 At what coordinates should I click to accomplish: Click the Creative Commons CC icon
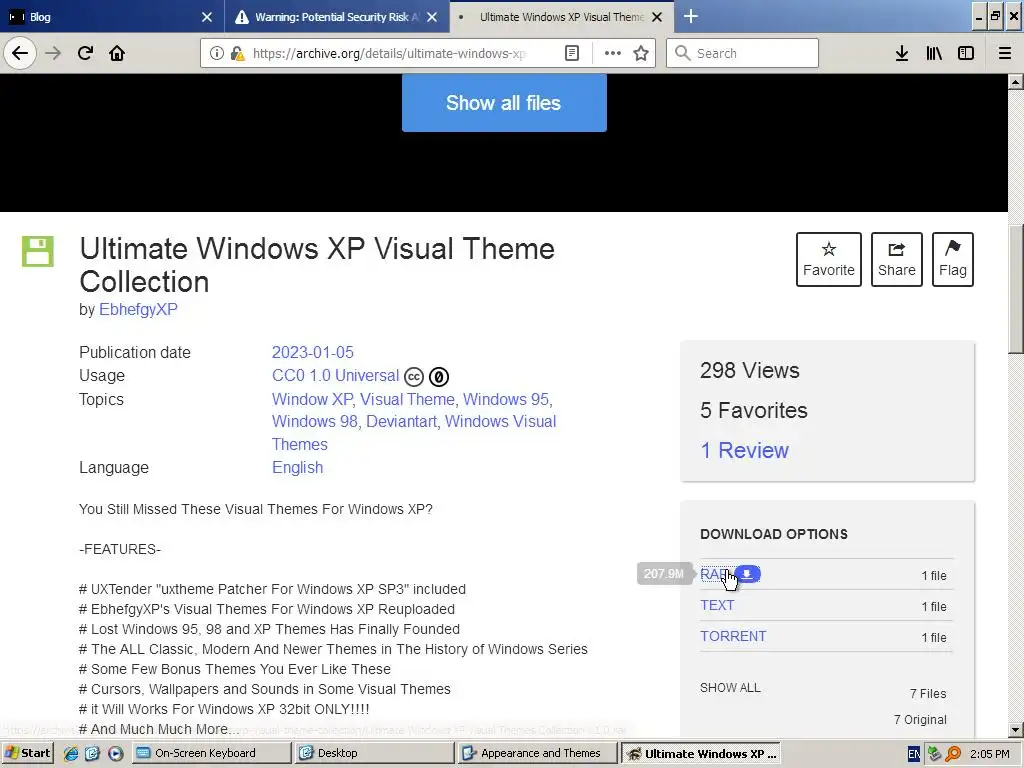click(x=414, y=377)
